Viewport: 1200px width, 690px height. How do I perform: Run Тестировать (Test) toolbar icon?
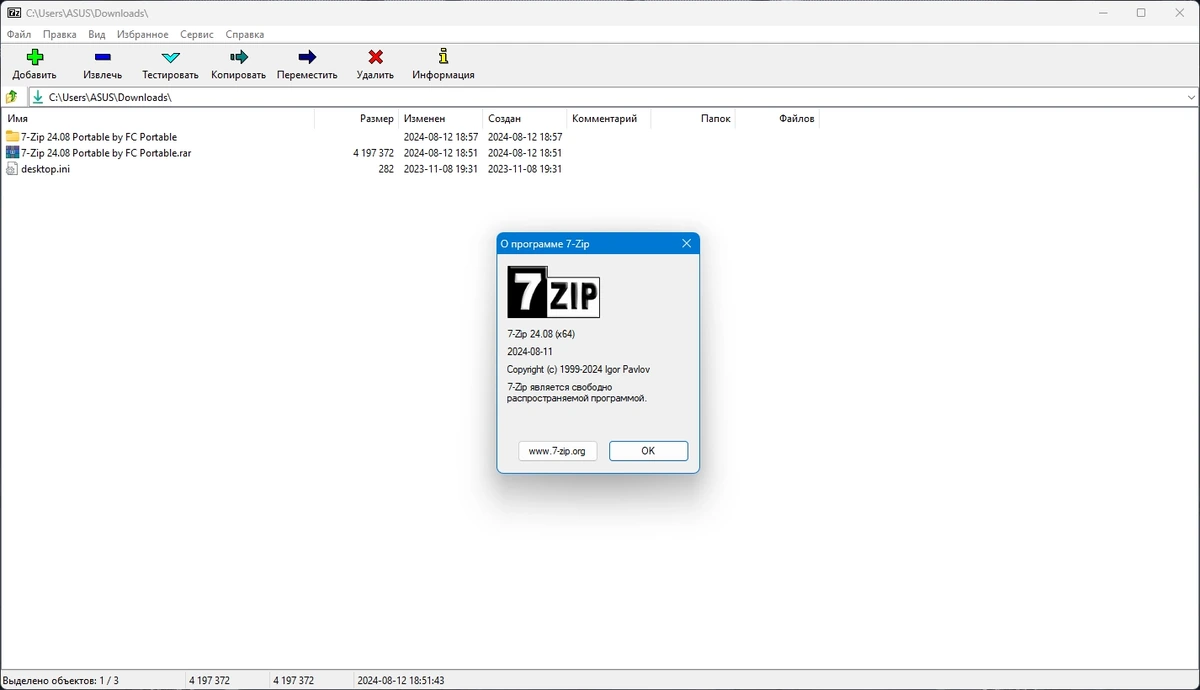[170, 57]
